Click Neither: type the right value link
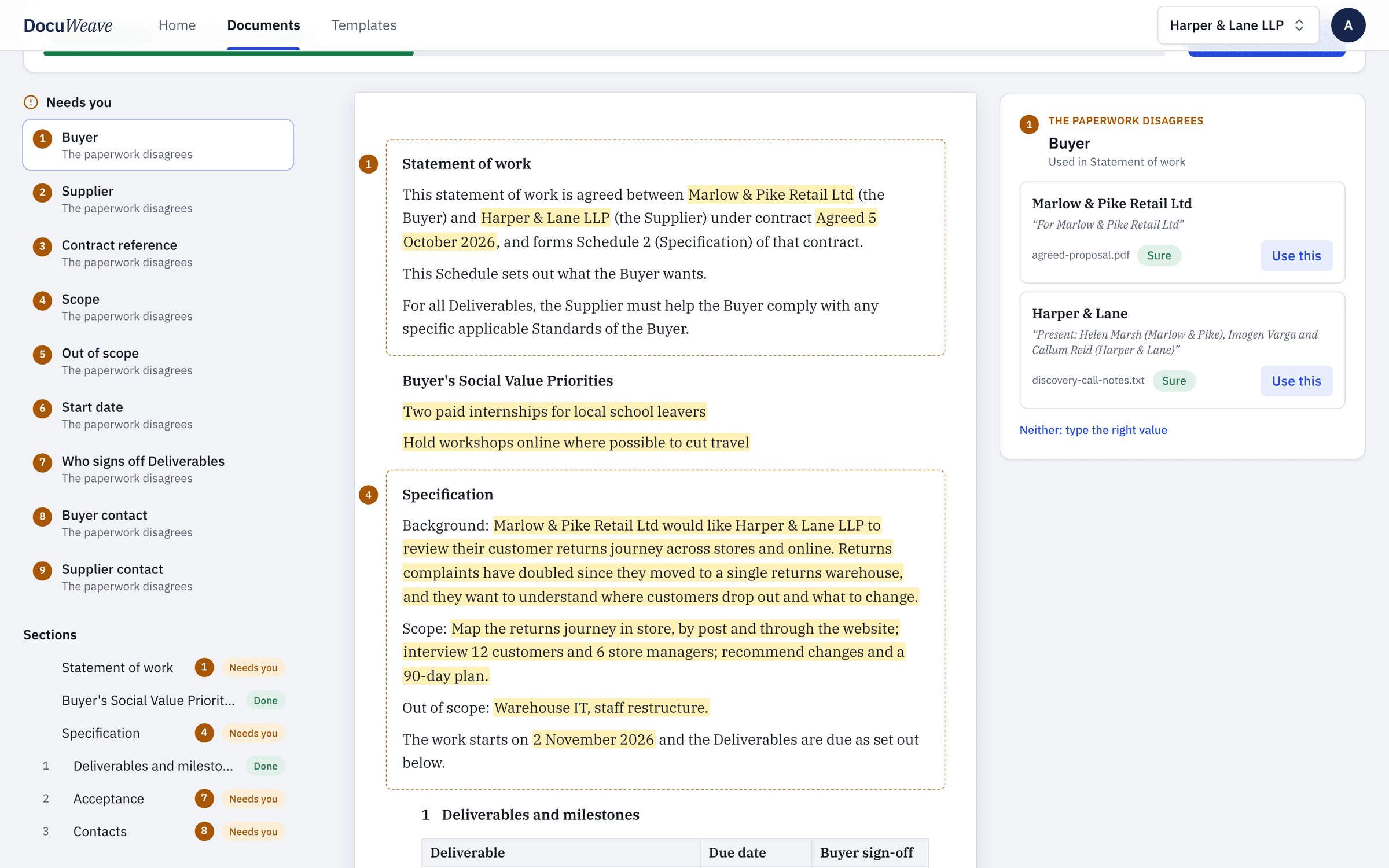 click(1093, 430)
